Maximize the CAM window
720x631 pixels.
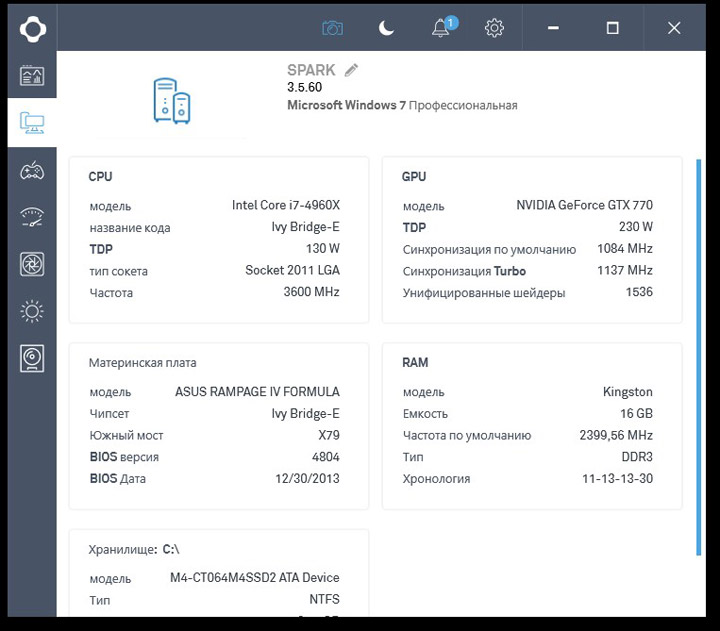coord(613,28)
